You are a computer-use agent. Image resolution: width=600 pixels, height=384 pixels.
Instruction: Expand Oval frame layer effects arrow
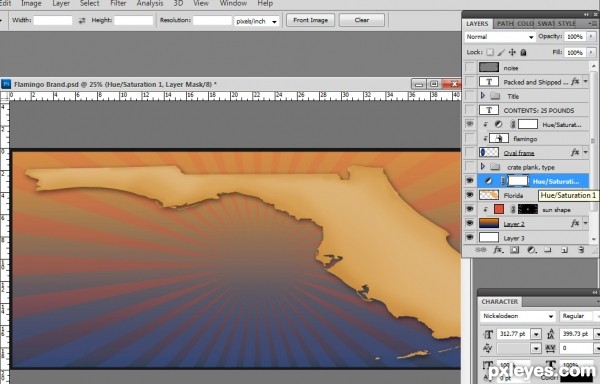pos(585,153)
